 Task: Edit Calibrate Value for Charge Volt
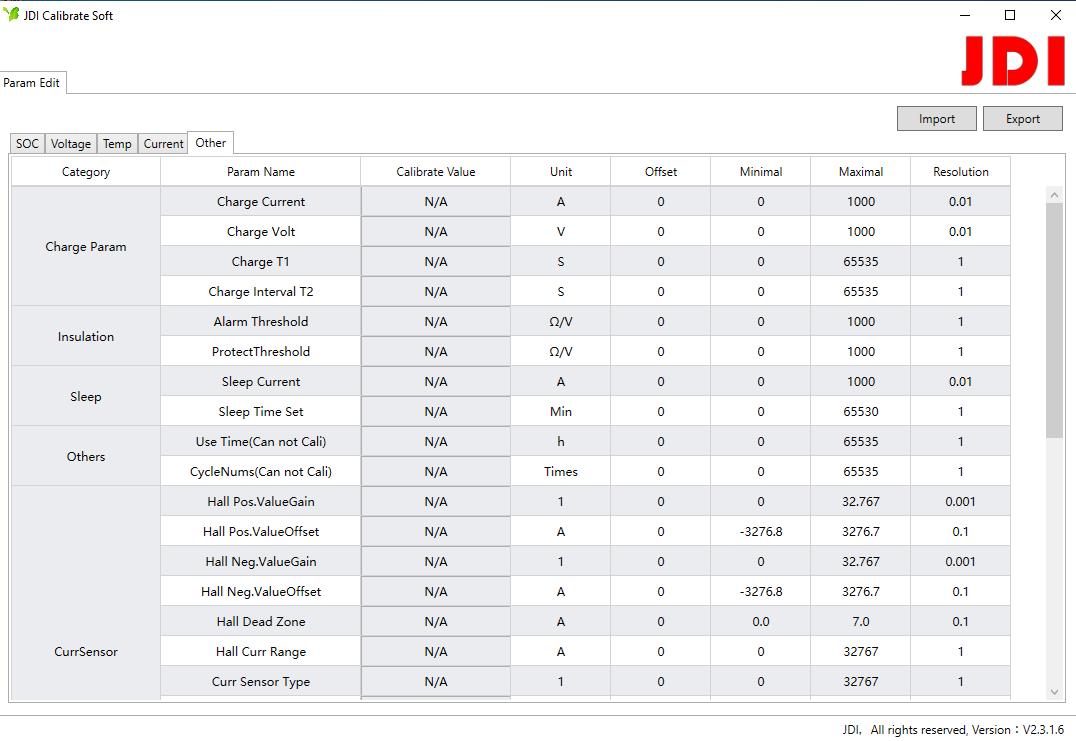(435, 232)
